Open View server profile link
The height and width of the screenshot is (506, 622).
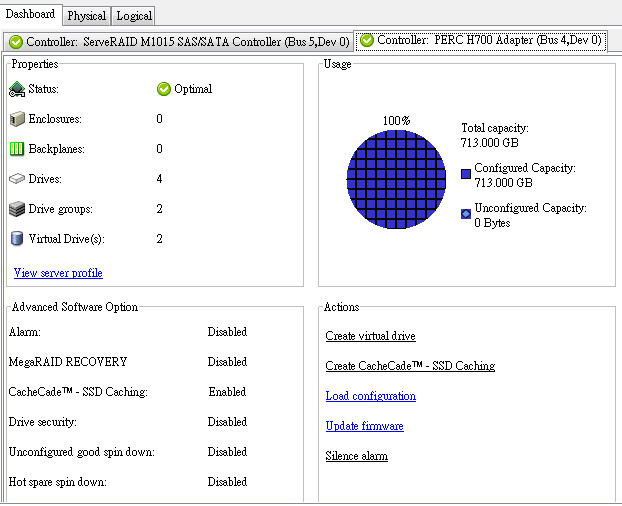58,273
